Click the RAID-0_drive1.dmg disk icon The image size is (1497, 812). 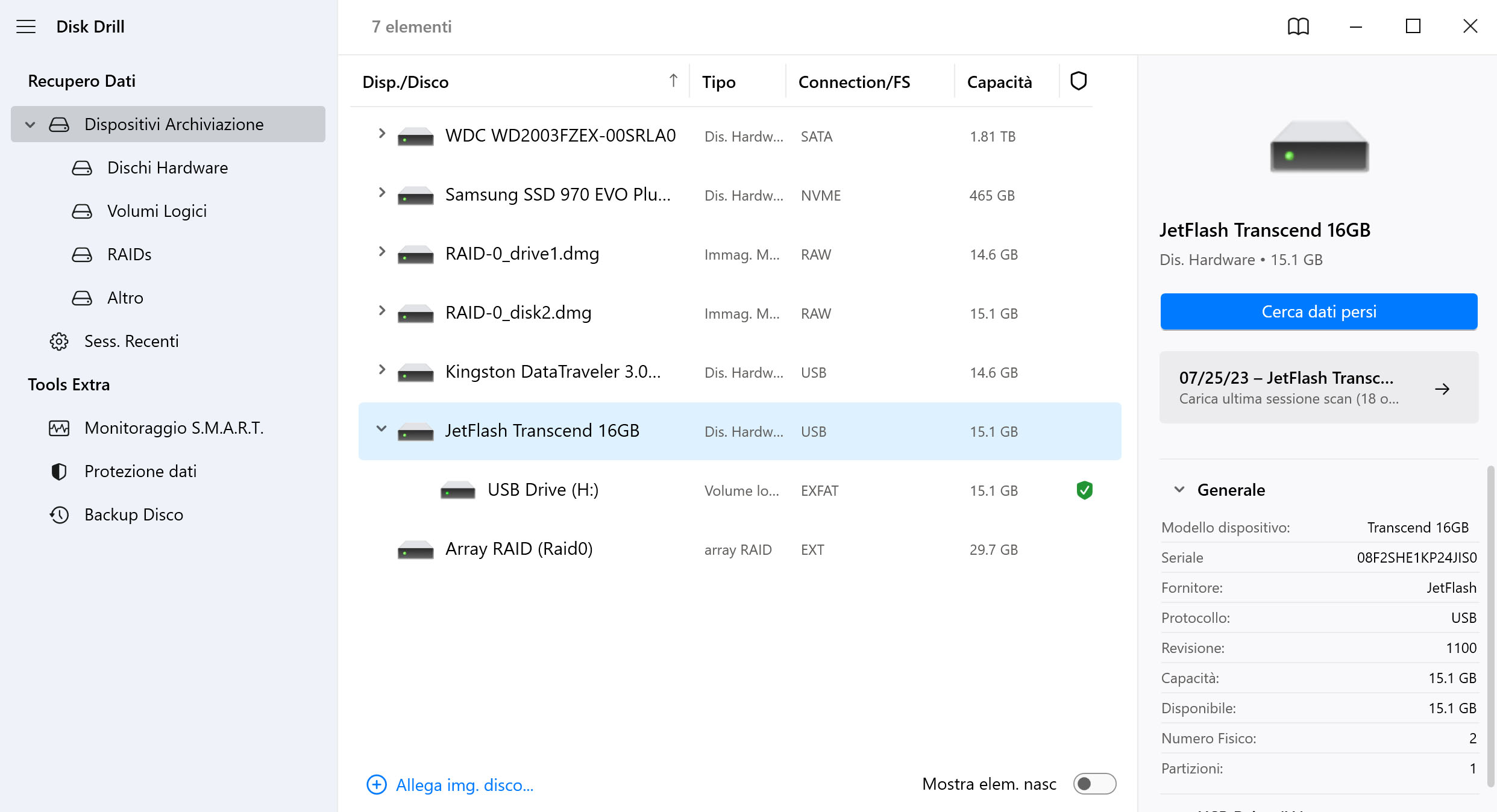(416, 255)
